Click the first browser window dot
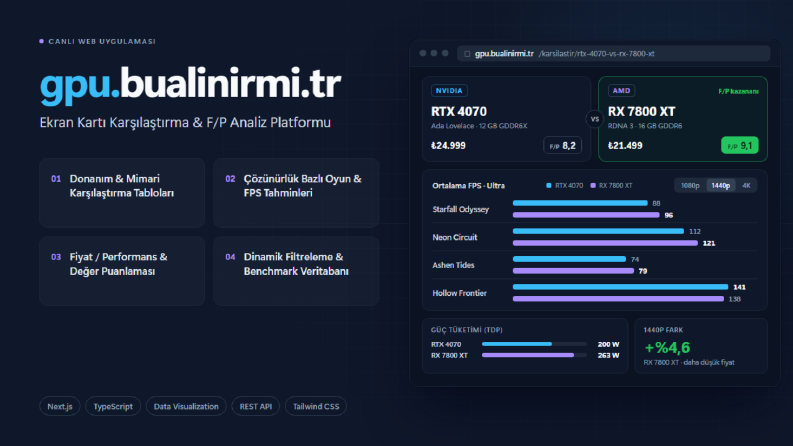This screenshot has height=446, width=793. [x=423, y=53]
